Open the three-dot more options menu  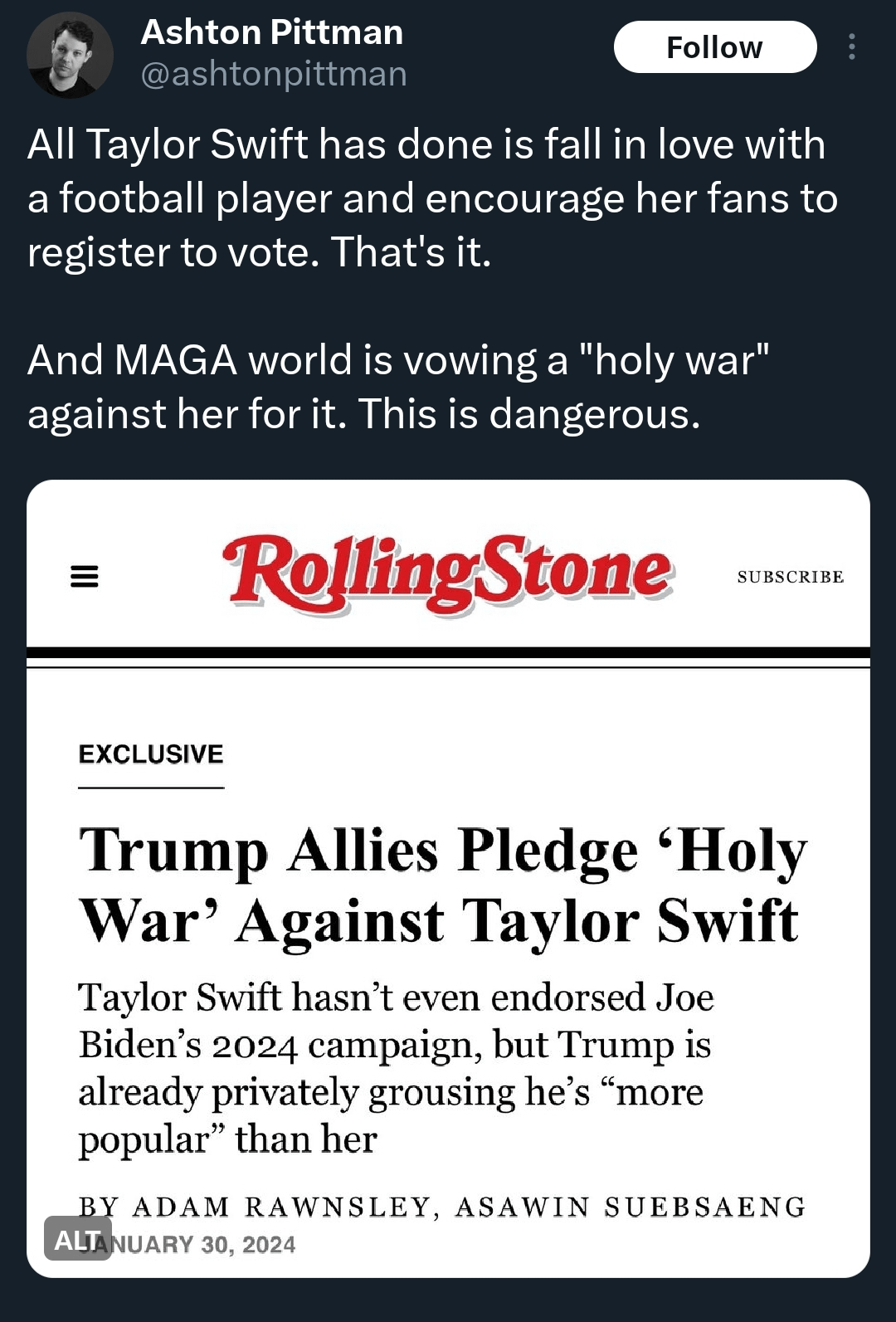click(851, 47)
